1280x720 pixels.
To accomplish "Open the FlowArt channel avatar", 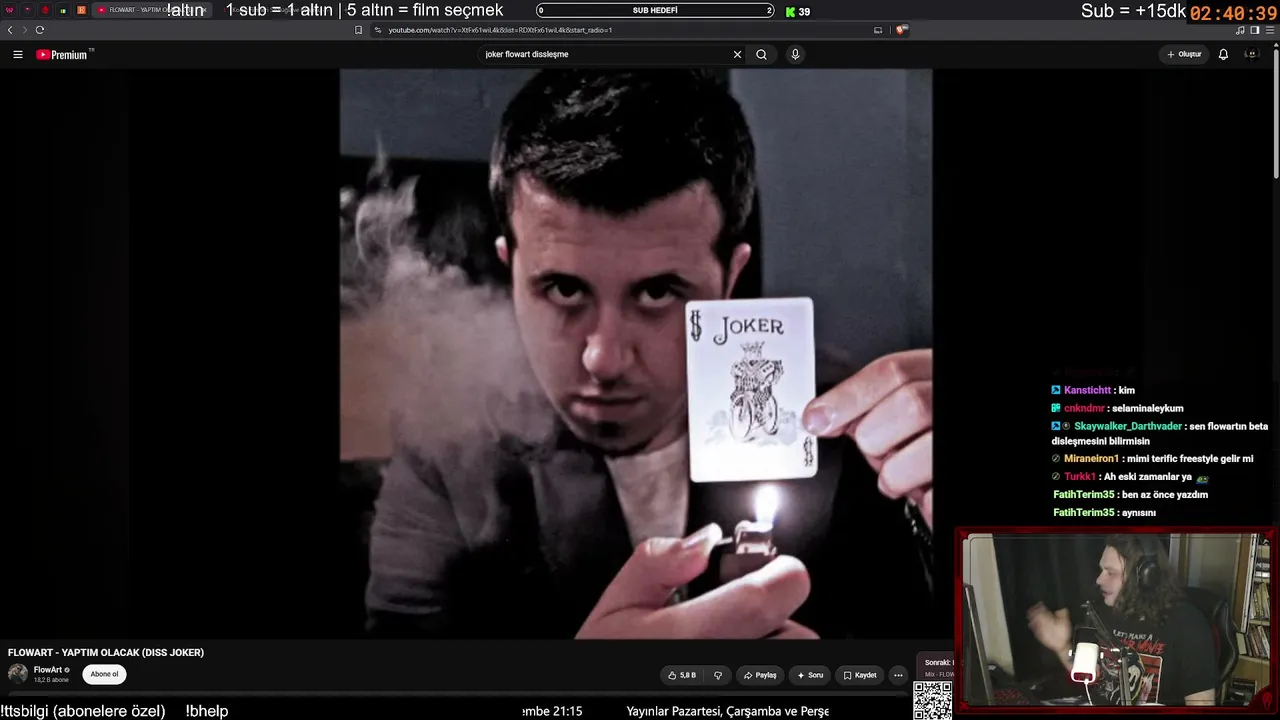I will (x=18, y=674).
